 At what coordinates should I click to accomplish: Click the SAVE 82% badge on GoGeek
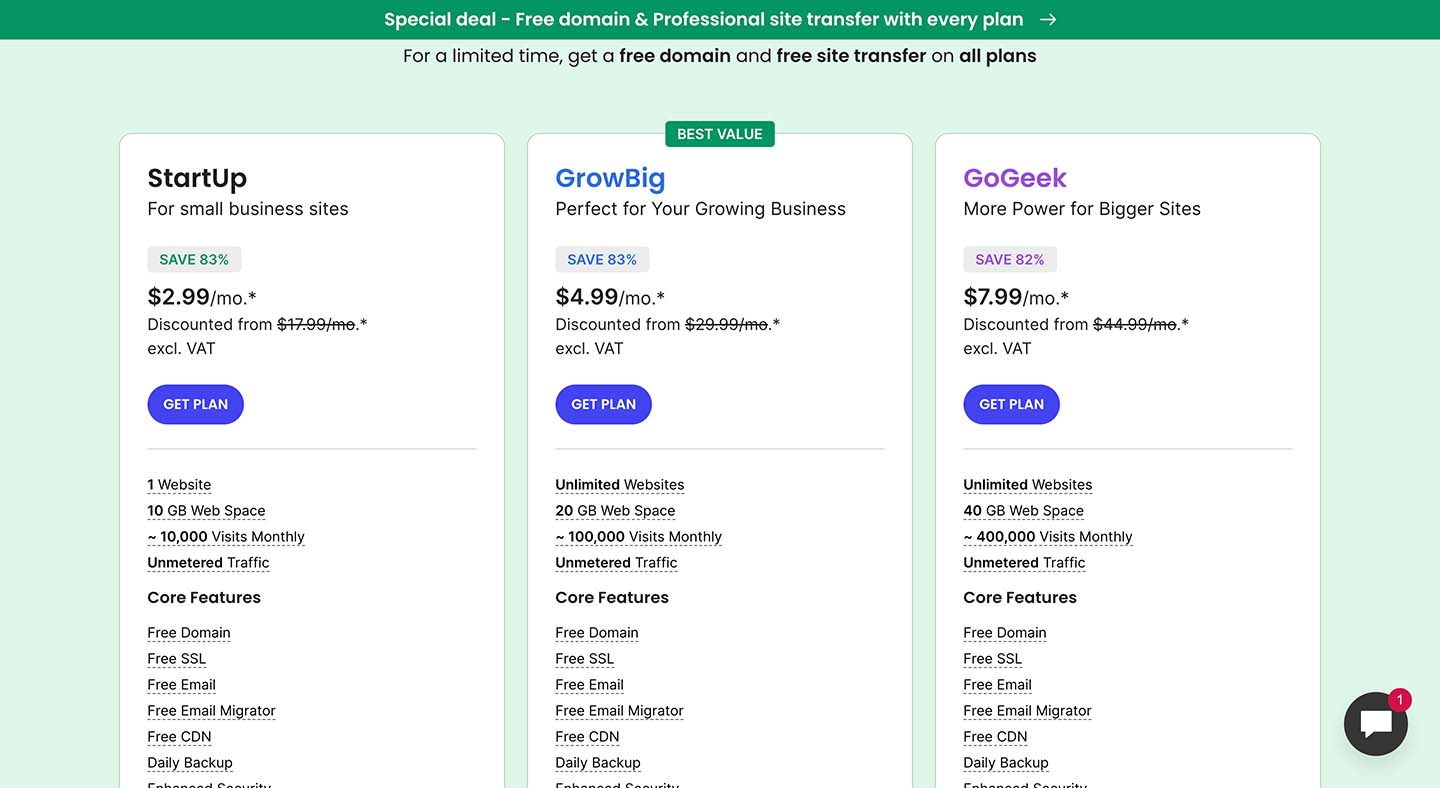(x=1010, y=260)
